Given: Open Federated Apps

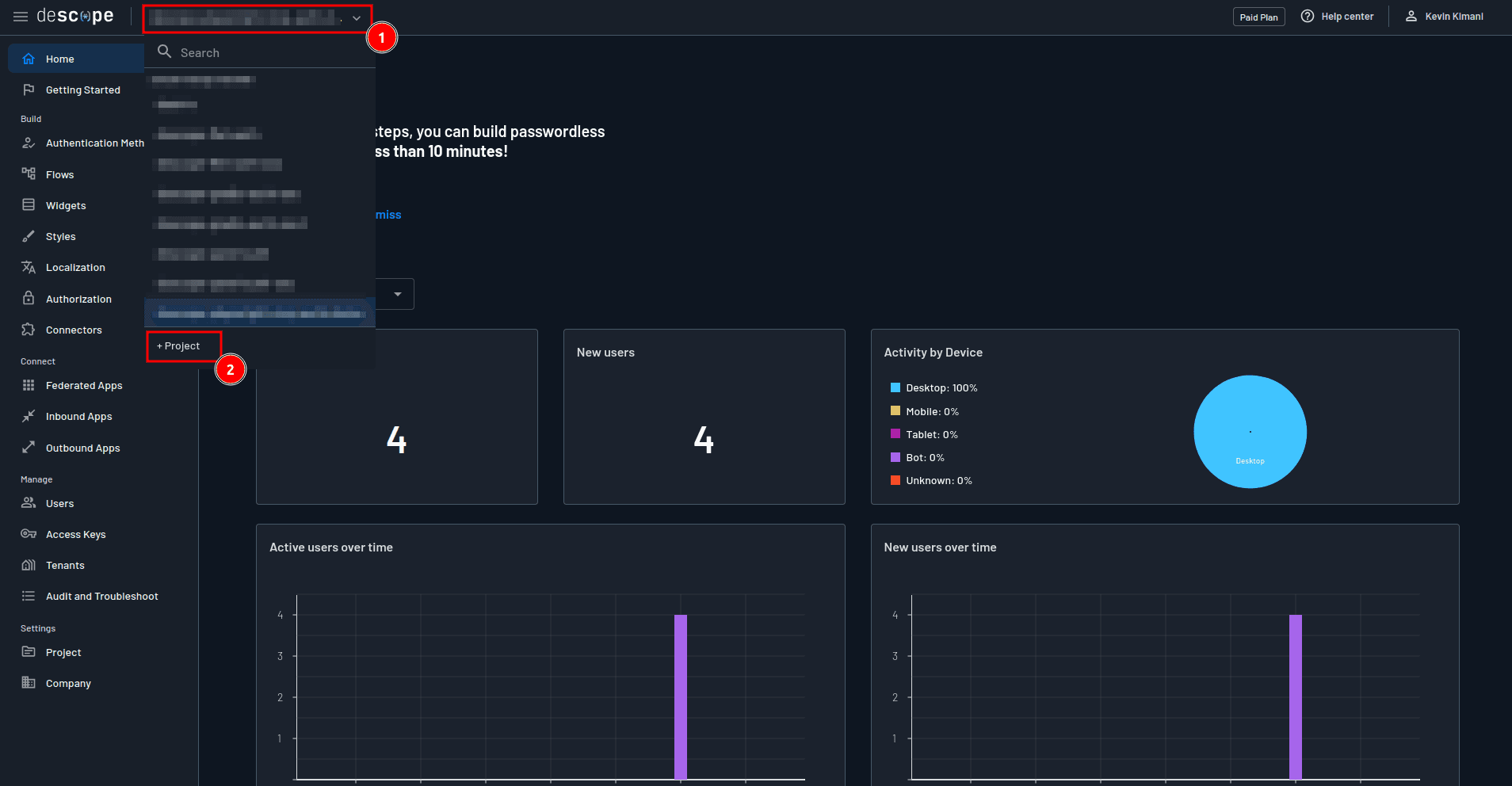Looking at the screenshot, I should click(83, 385).
